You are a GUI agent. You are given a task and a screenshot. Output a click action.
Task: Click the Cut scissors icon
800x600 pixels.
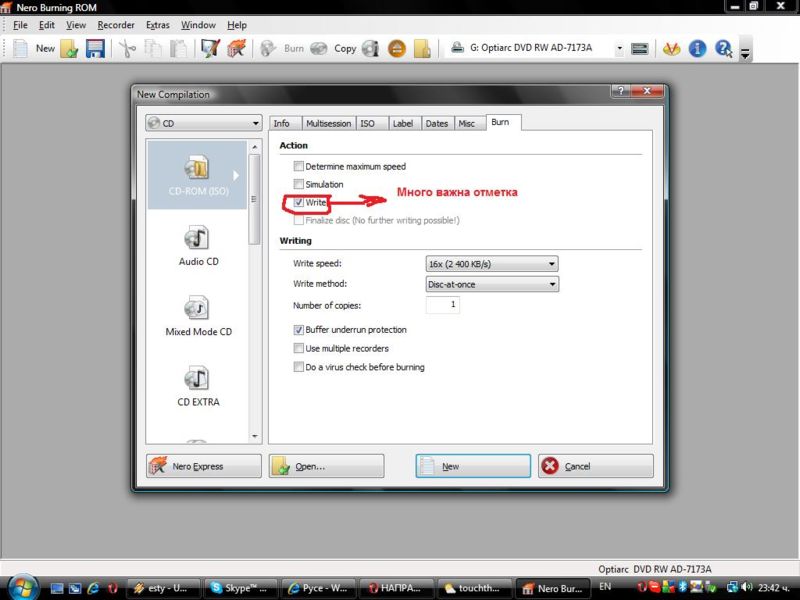(x=128, y=49)
